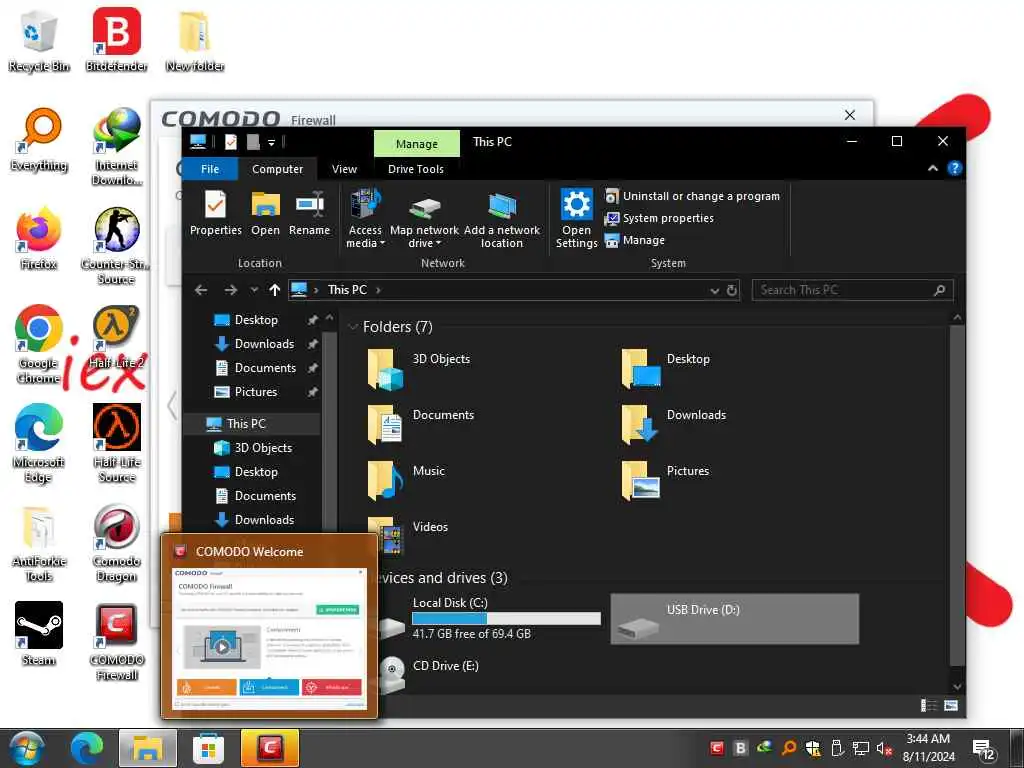This screenshot has height=768, width=1024.
Task: Select the Manage contextual tab
Action: 417,144
